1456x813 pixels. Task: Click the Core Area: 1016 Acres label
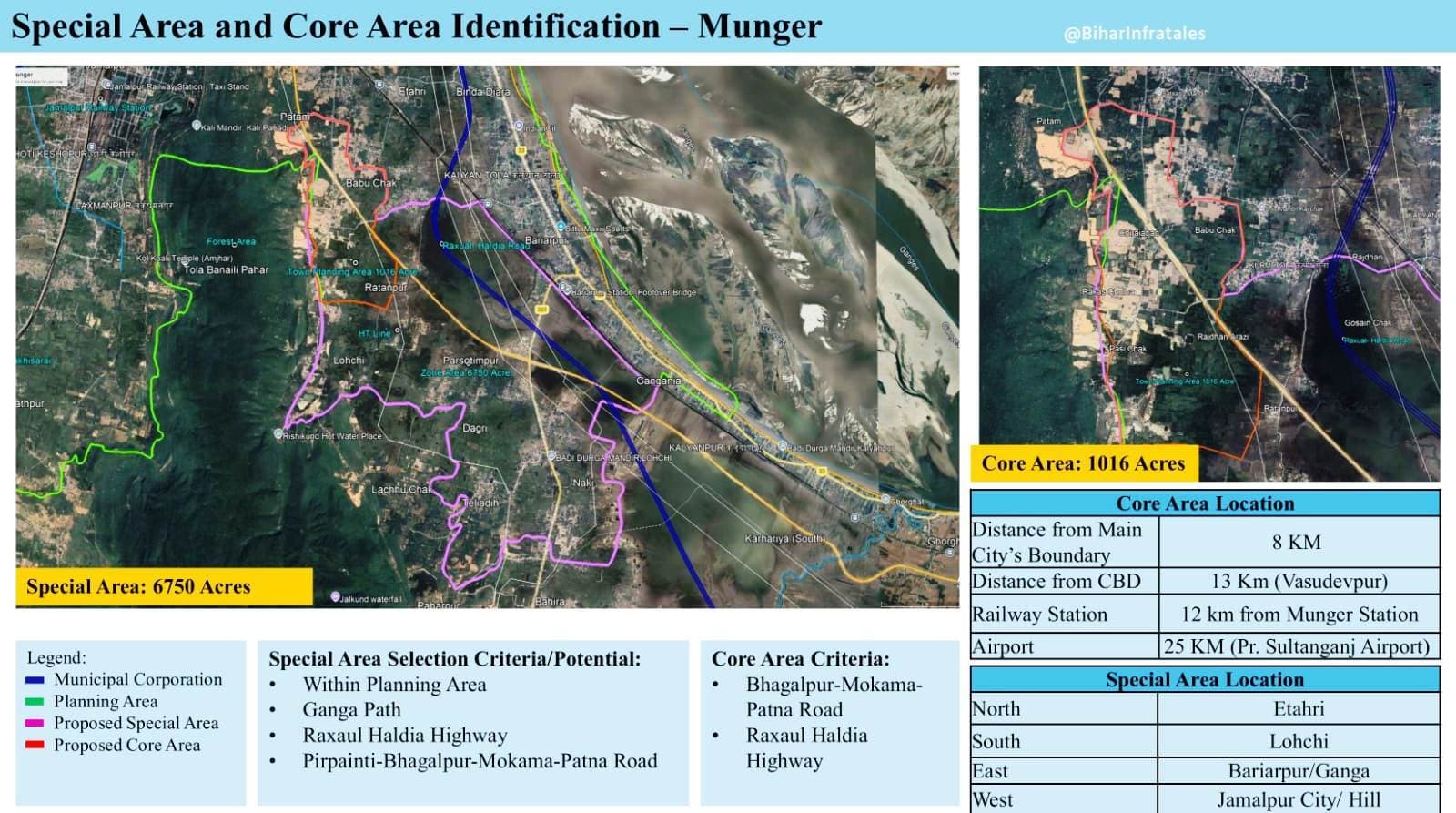[1083, 463]
